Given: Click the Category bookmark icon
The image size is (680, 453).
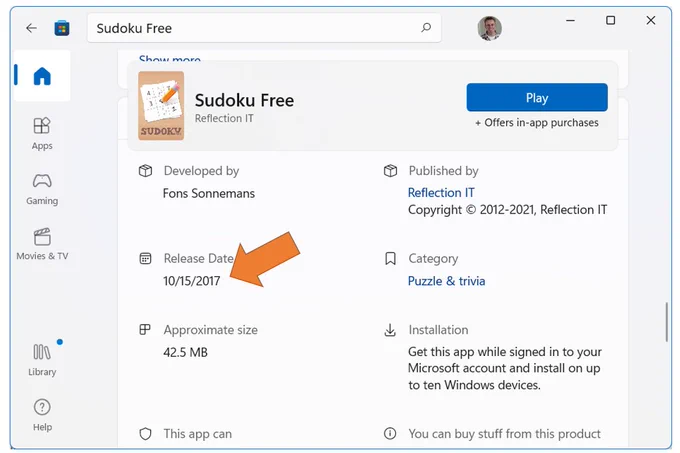Looking at the screenshot, I should (x=390, y=259).
